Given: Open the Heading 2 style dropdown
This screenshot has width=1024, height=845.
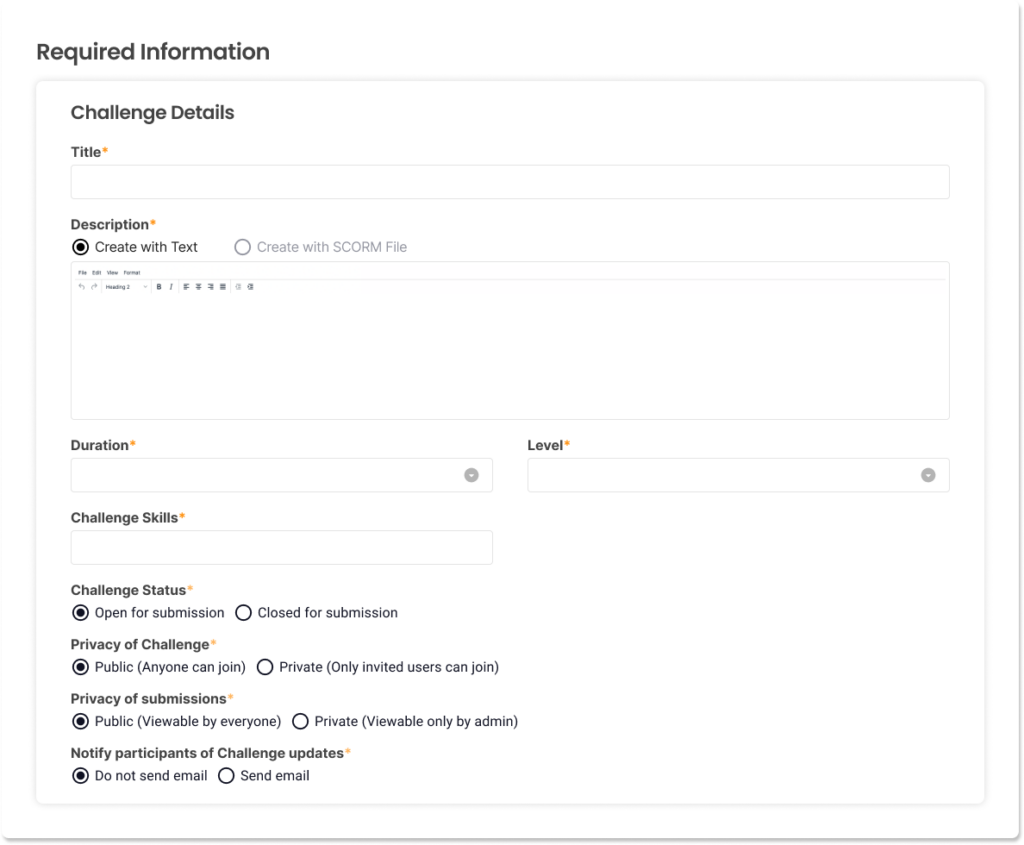Looking at the screenshot, I should click(x=126, y=287).
